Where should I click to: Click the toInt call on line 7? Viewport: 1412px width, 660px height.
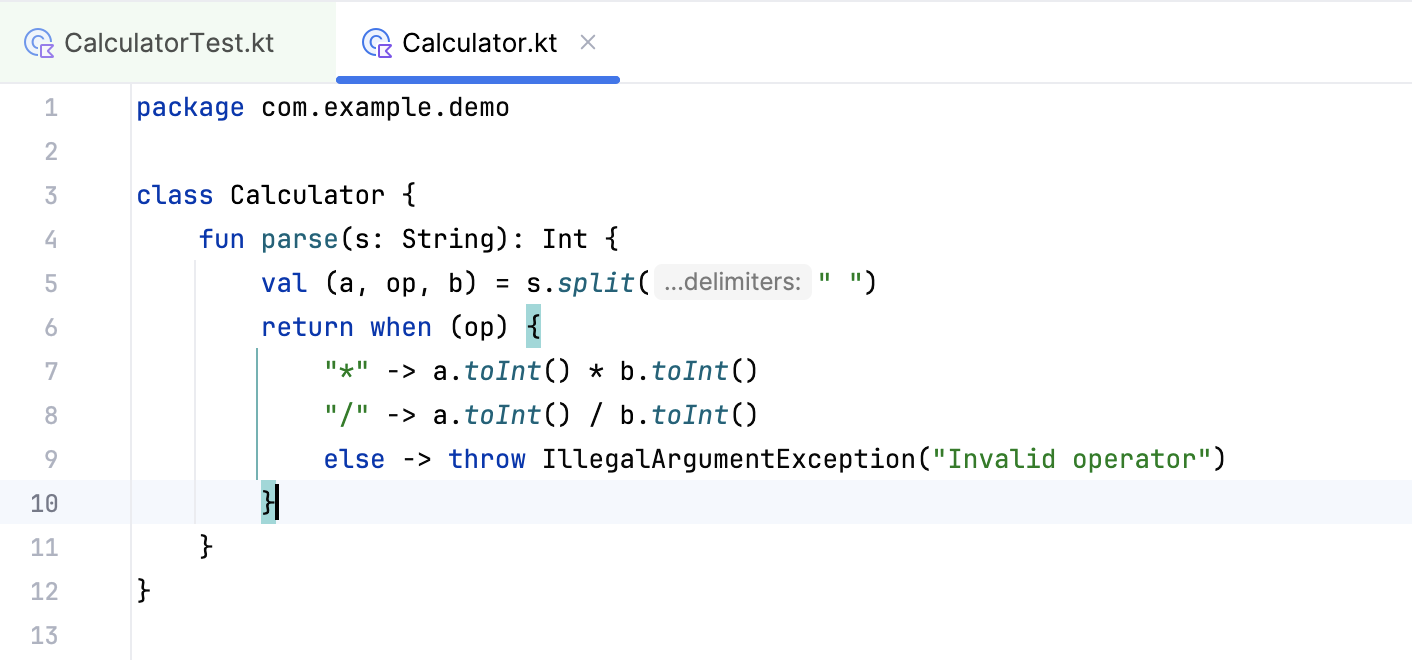(x=502, y=371)
